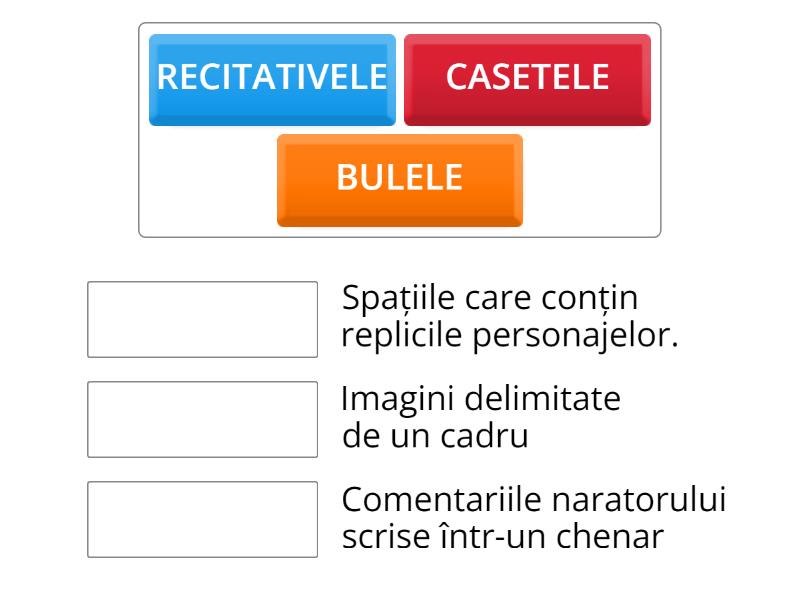Click empty tray area right of BULELE
The width and height of the screenshot is (800, 600).
click(x=589, y=180)
